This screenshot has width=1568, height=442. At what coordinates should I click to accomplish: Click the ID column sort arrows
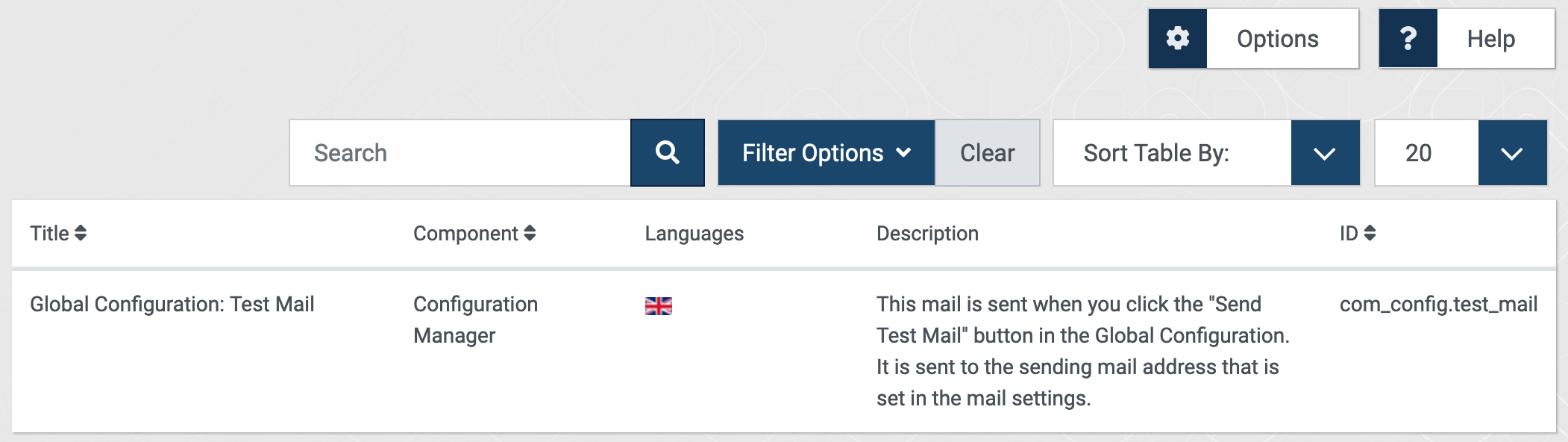1370,234
